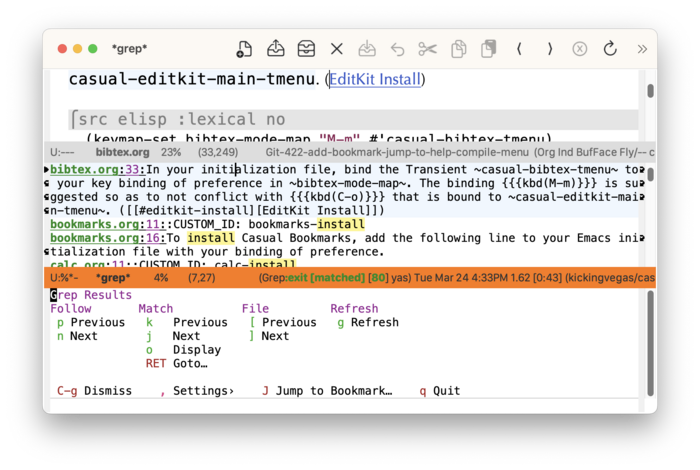Click the New File toolbar icon
This screenshot has width=700, height=470.
244,49
